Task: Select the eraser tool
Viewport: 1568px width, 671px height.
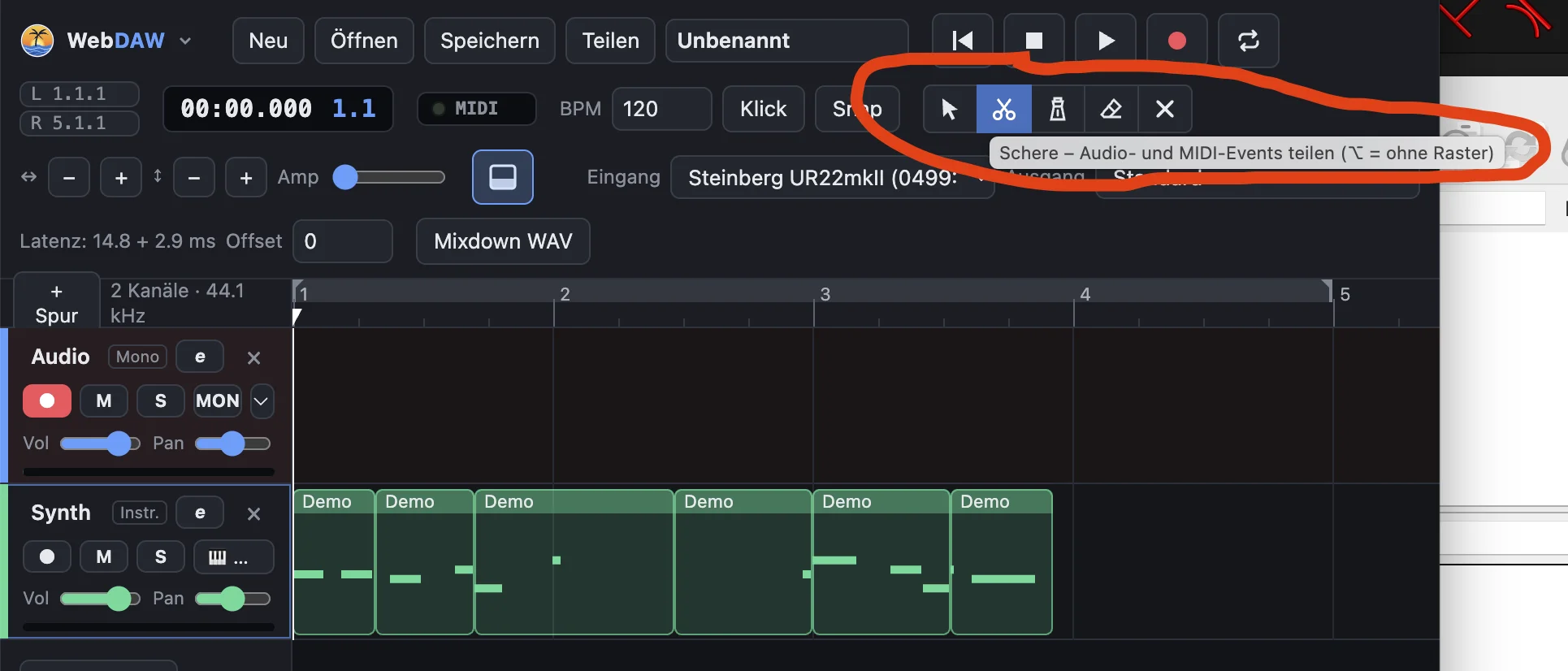Action: (x=1111, y=109)
